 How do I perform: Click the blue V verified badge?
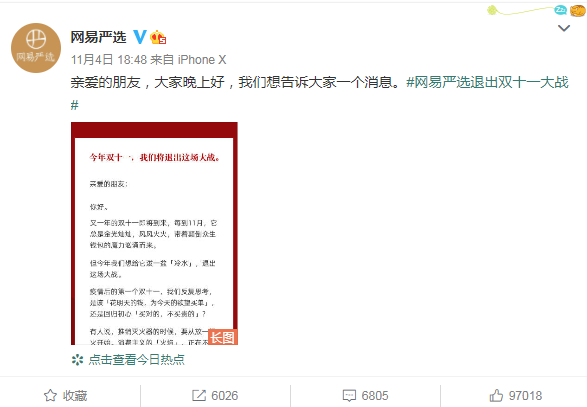pyautogui.click(x=140, y=37)
